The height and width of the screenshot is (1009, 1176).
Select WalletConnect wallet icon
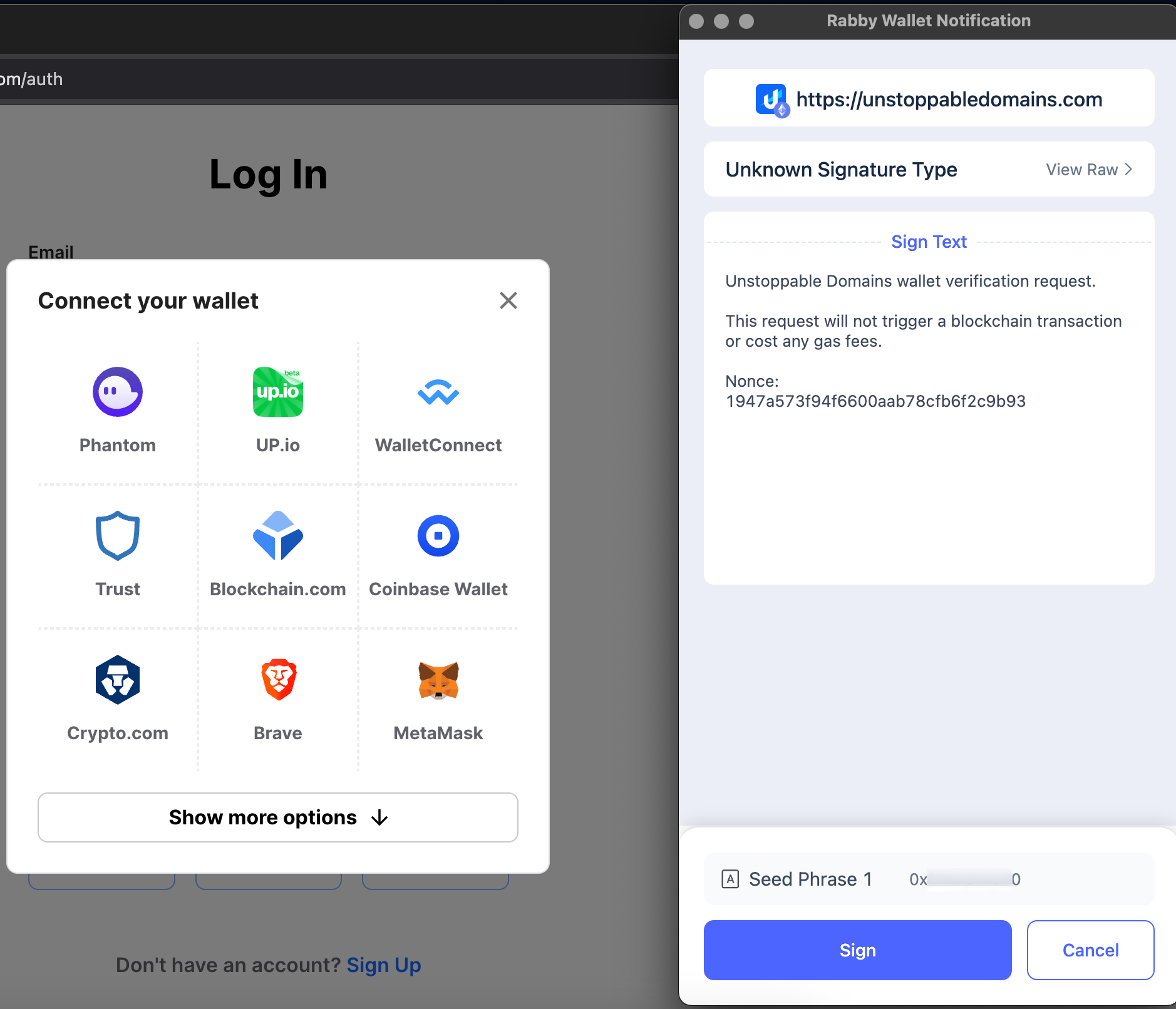point(438,393)
